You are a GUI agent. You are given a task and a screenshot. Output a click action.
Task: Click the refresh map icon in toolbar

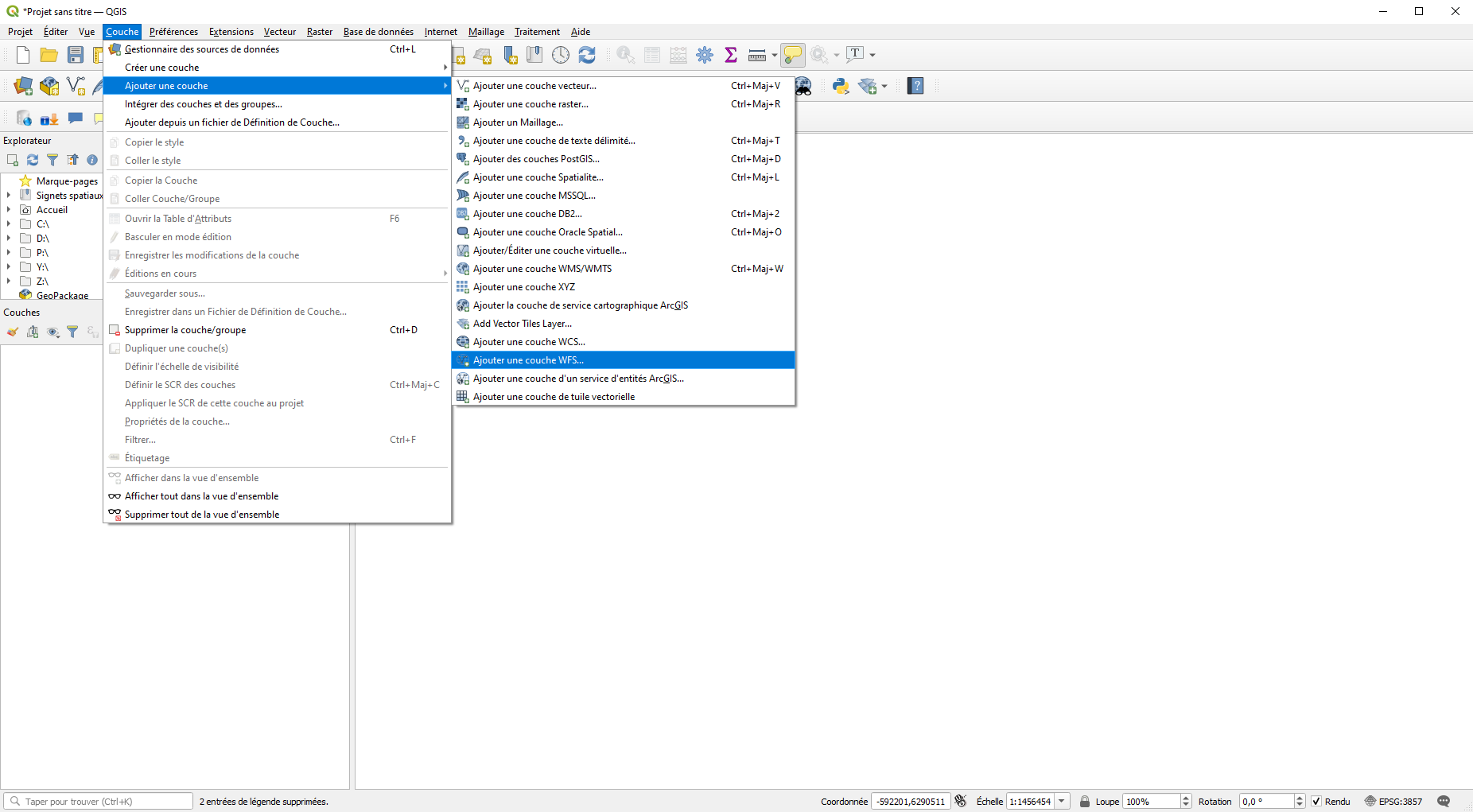[587, 55]
